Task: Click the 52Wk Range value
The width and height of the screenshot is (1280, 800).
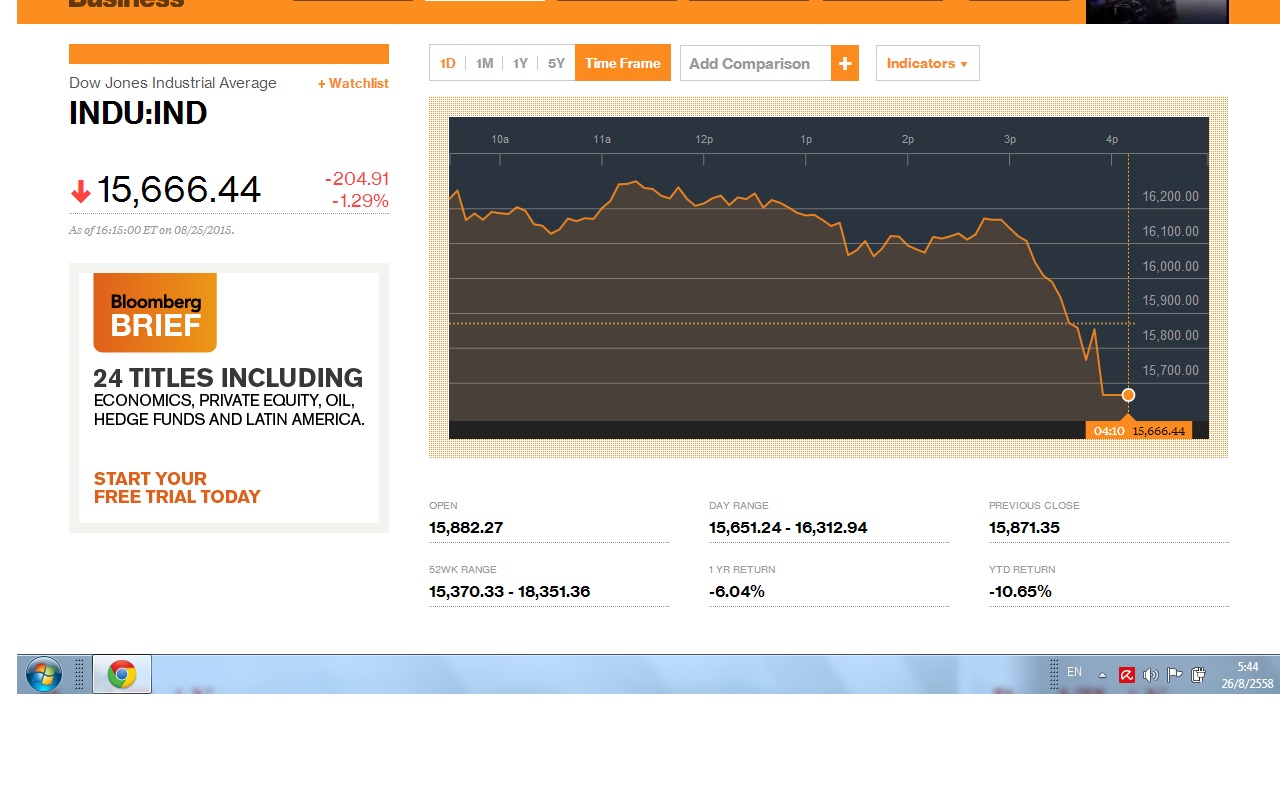Action: (x=509, y=591)
